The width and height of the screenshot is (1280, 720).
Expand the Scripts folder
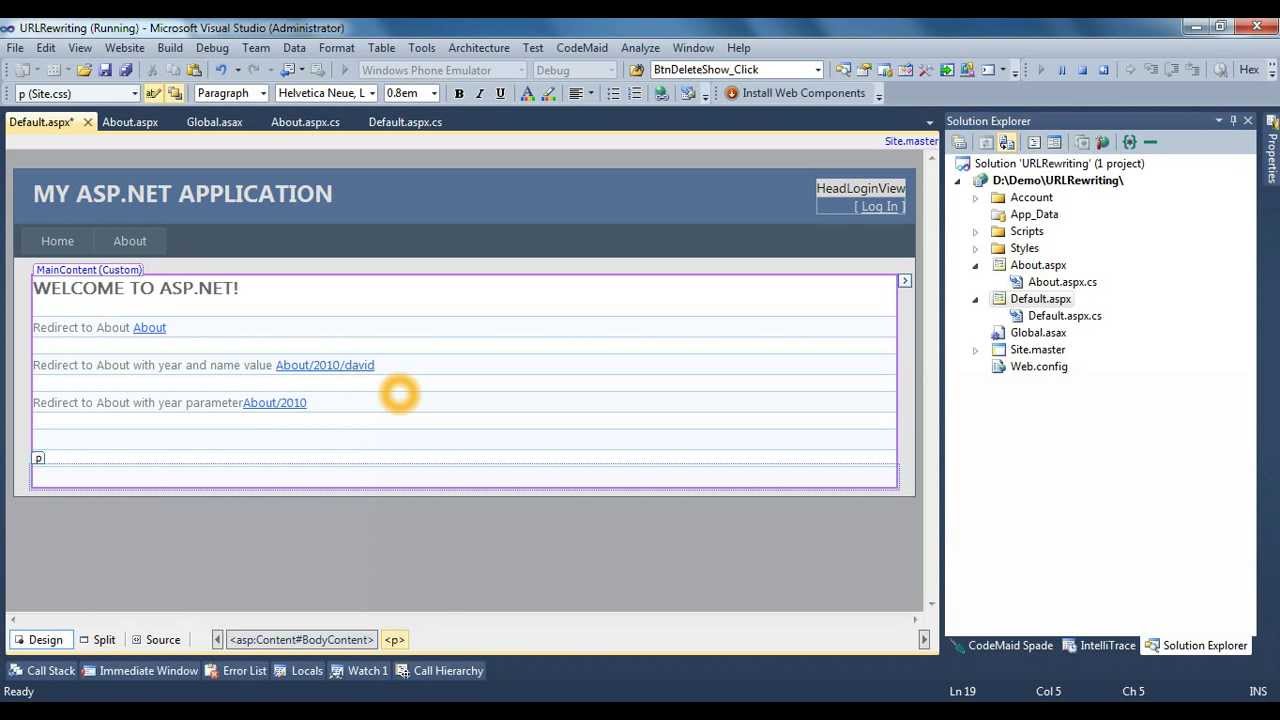click(x=976, y=232)
